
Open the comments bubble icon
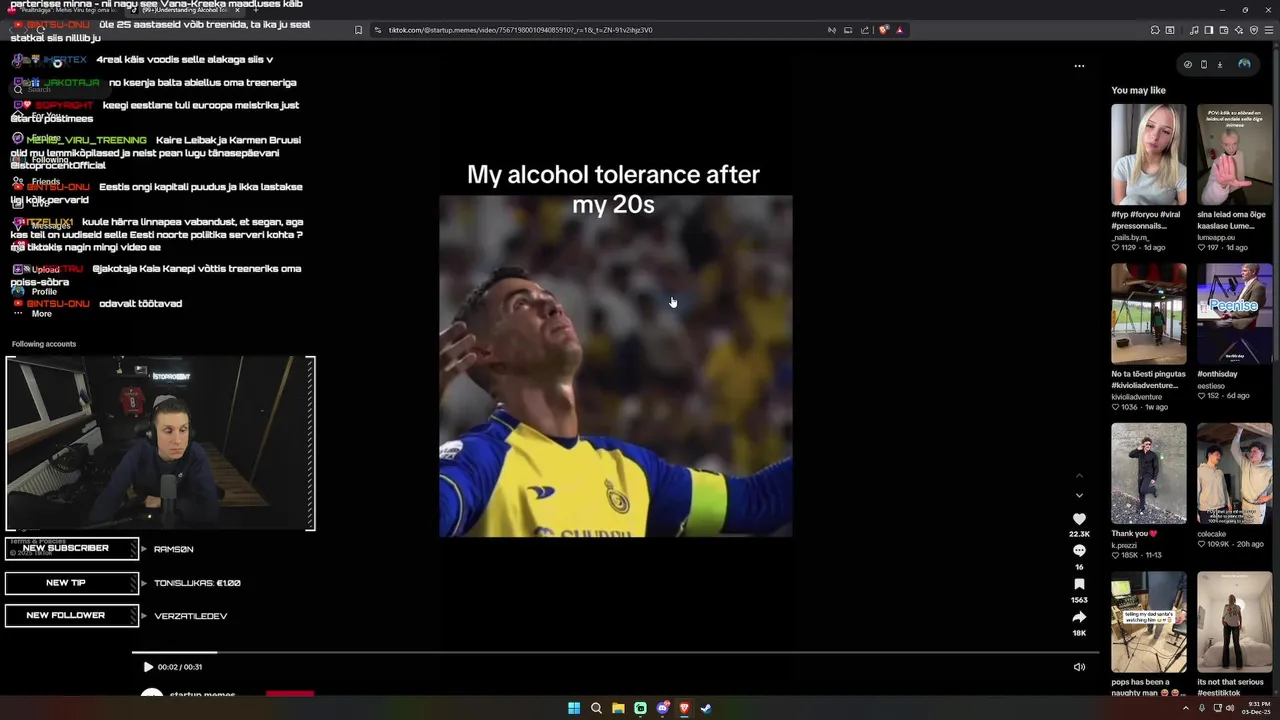[1079, 551]
